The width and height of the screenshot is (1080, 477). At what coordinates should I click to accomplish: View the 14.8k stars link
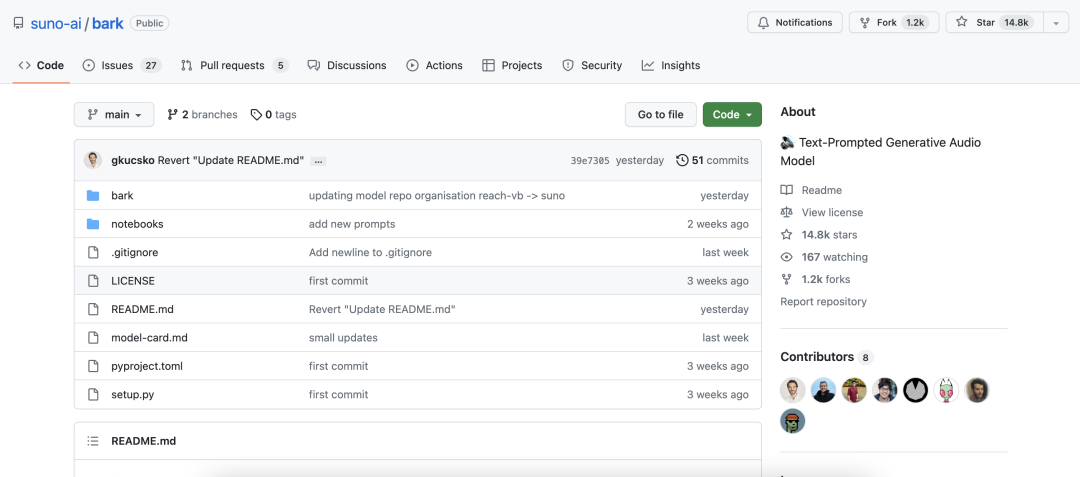[819, 235]
